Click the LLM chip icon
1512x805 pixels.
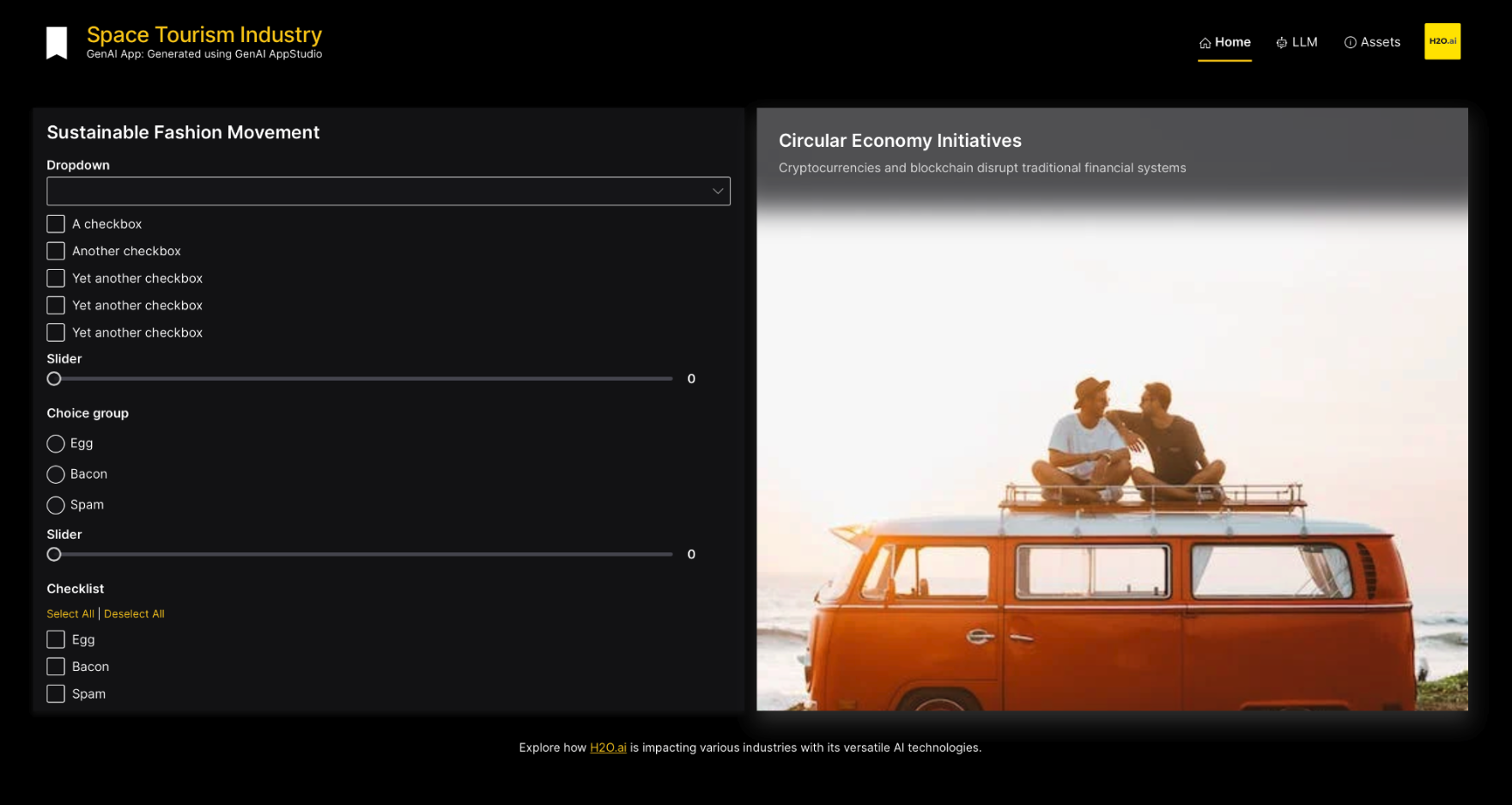(x=1281, y=43)
